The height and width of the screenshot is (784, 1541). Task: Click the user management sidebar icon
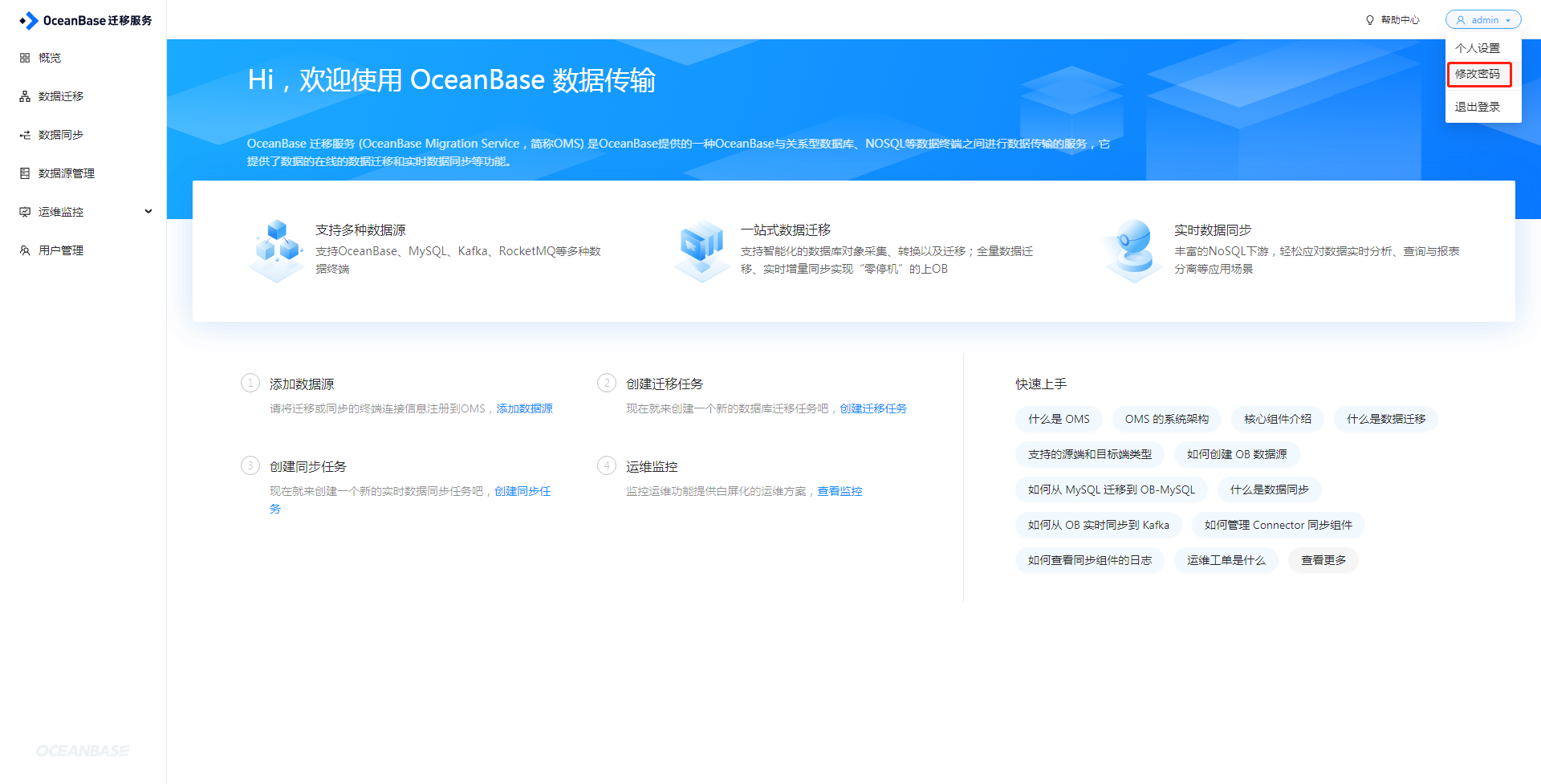pos(25,250)
